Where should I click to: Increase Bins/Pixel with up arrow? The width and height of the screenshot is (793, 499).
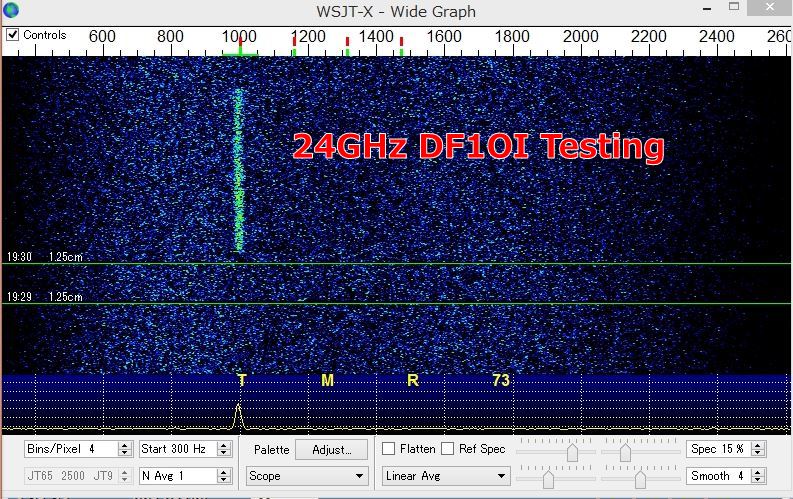(x=125, y=445)
